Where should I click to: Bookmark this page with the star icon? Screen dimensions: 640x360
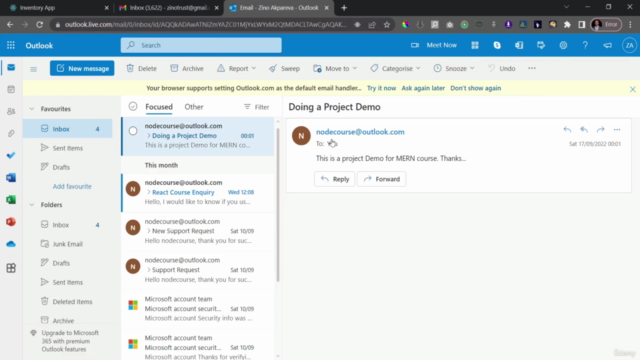(387, 24)
